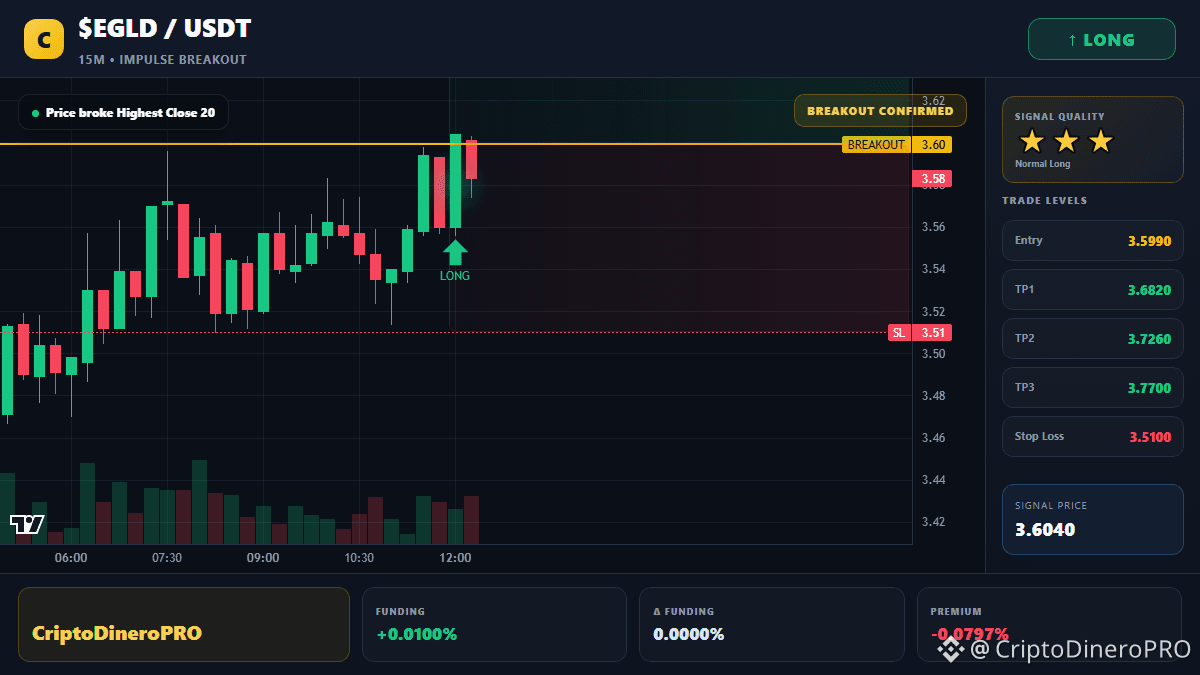The image size is (1200, 675).
Task: Click the 3.48 price axis label
Action: 934,396
